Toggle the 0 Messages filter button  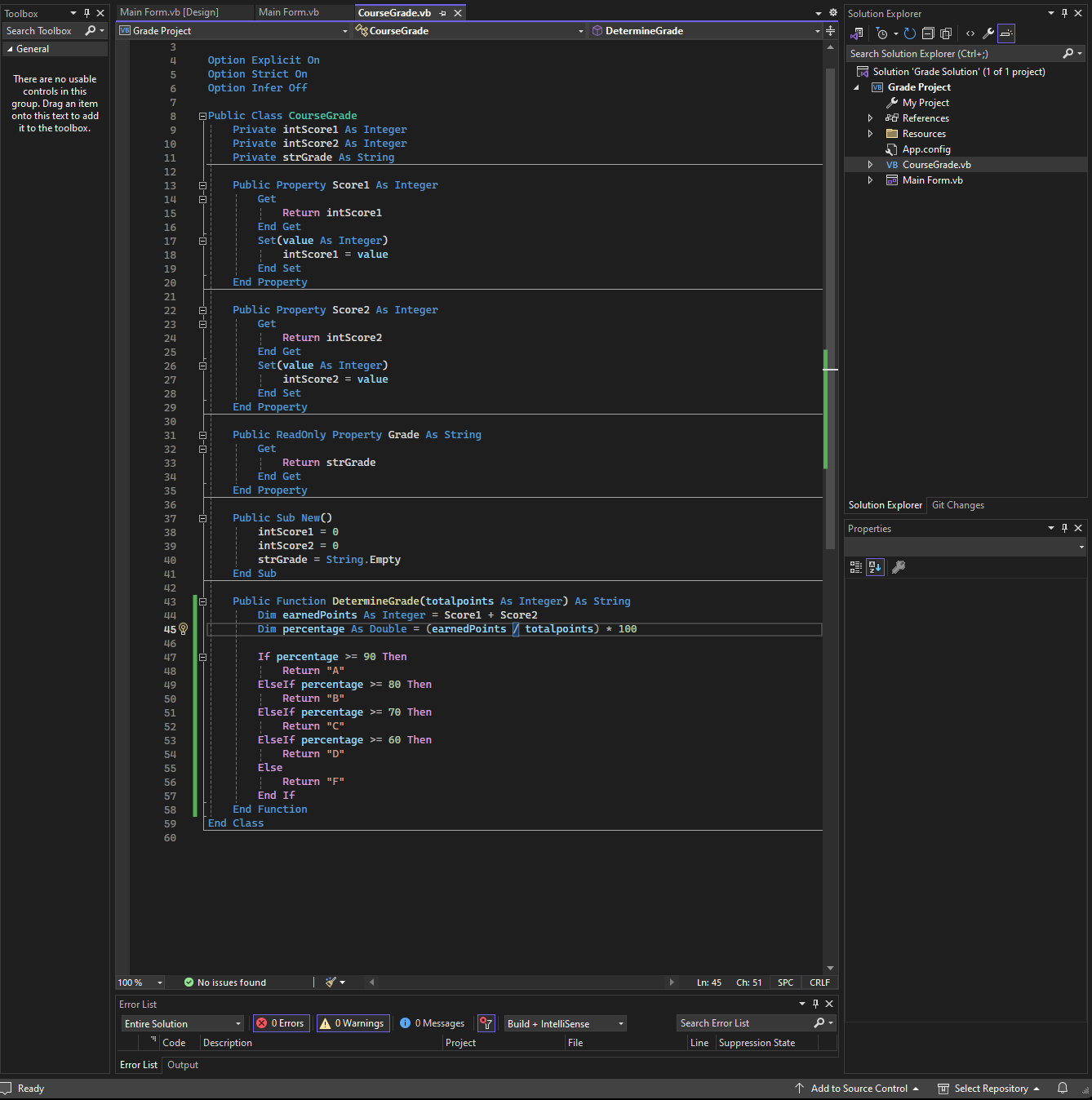433,1023
